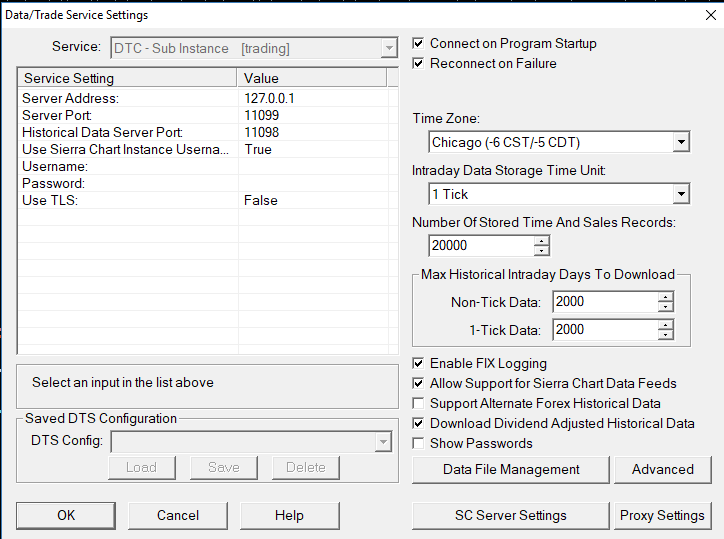Open the DTS Config dropdown
This screenshot has width=724, height=539.
(383, 441)
